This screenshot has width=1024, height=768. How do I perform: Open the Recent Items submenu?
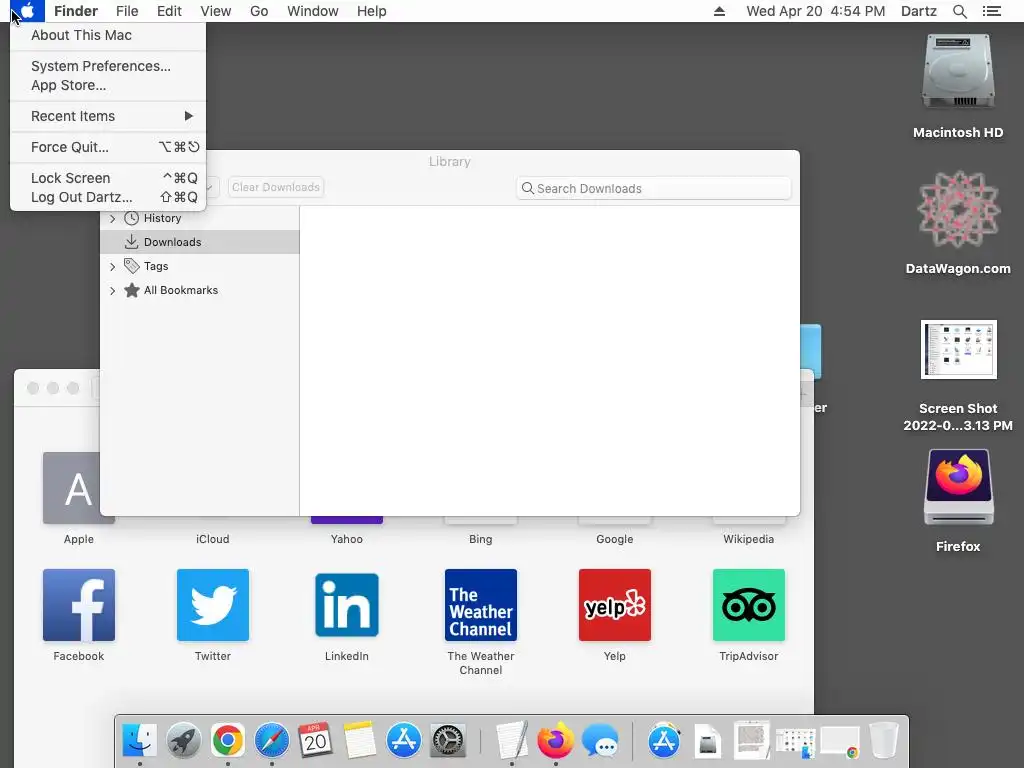pyautogui.click(x=108, y=116)
